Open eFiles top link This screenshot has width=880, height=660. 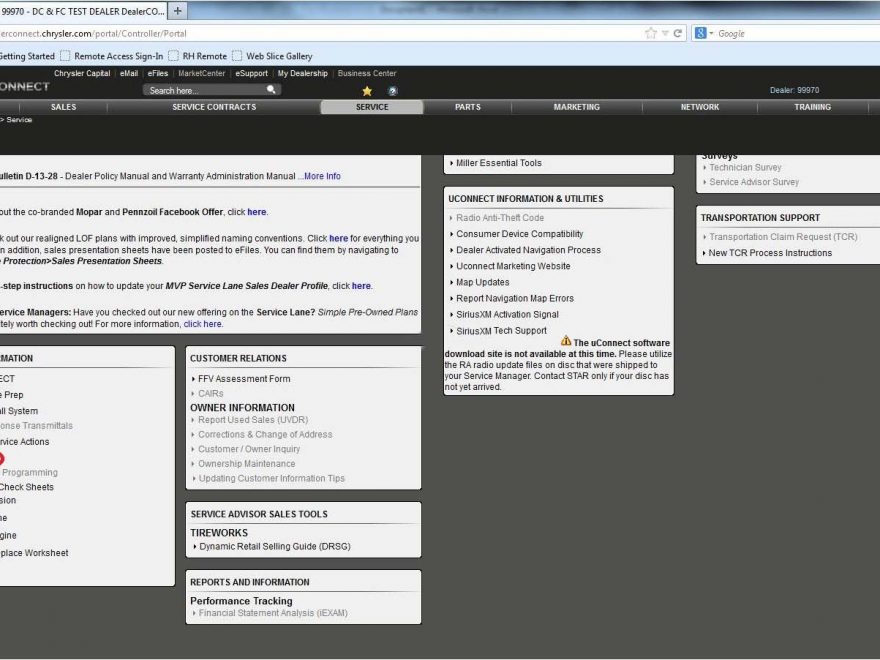[x=158, y=73]
